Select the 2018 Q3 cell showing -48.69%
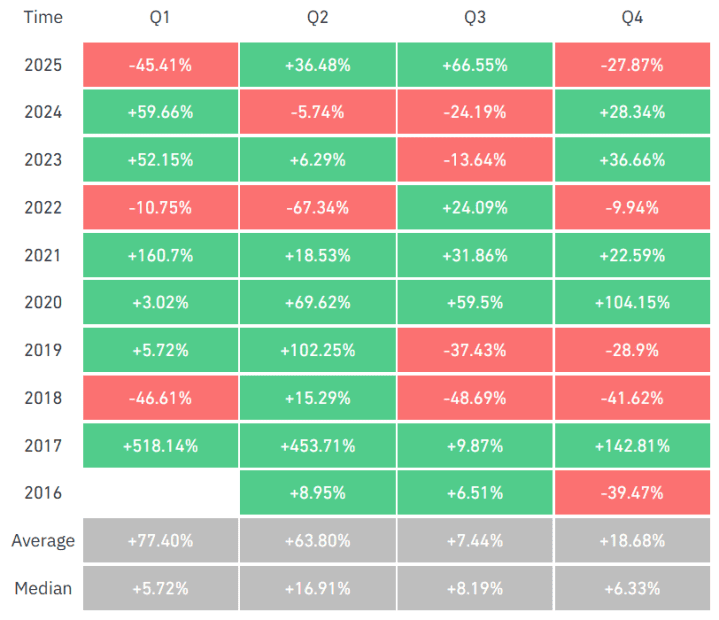This screenshot has width=719, height=620. click(x=474, y=398)
